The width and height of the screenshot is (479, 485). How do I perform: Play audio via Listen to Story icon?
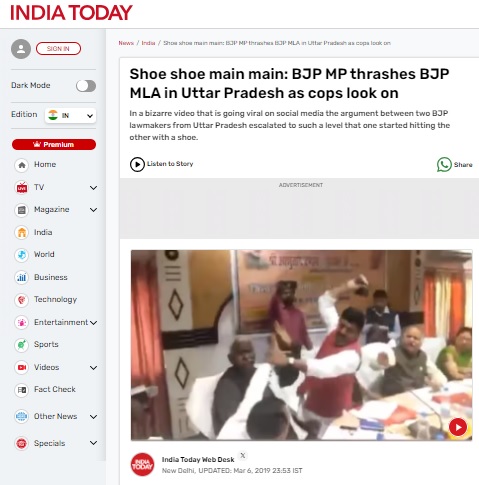(137, 164)
